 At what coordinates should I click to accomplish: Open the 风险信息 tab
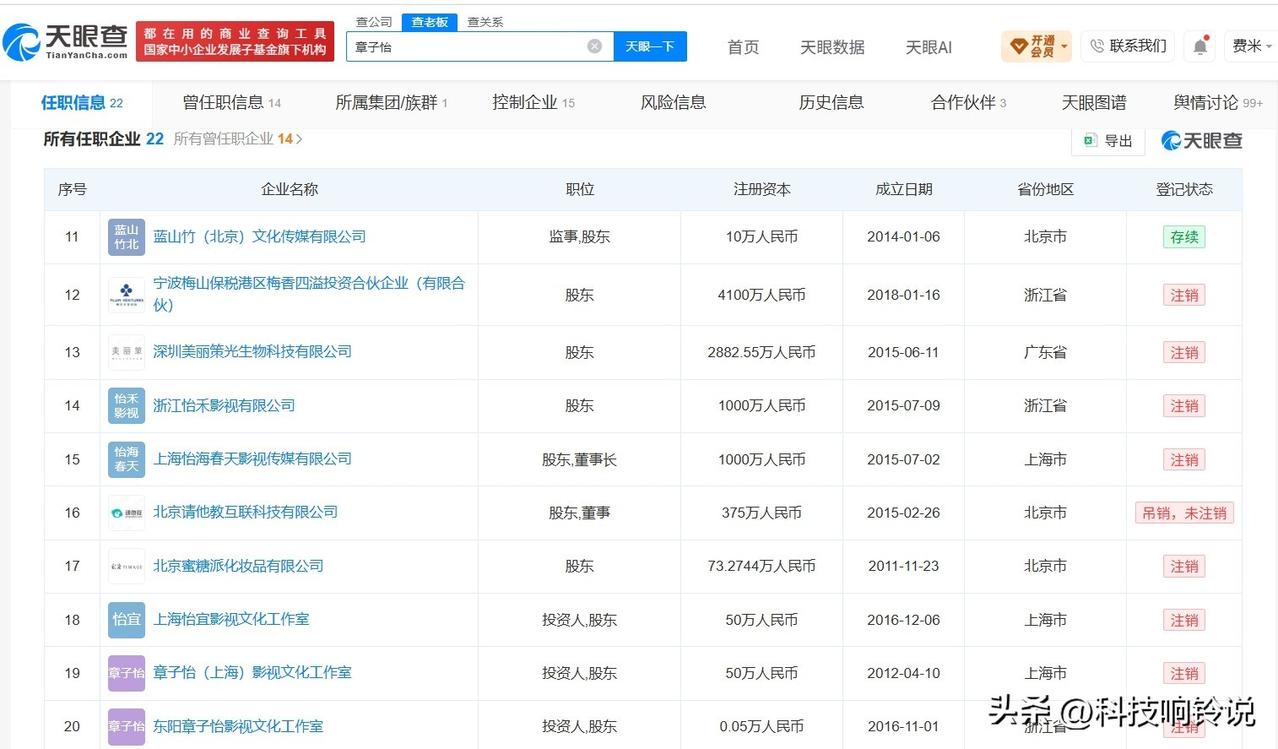[673, 102]
